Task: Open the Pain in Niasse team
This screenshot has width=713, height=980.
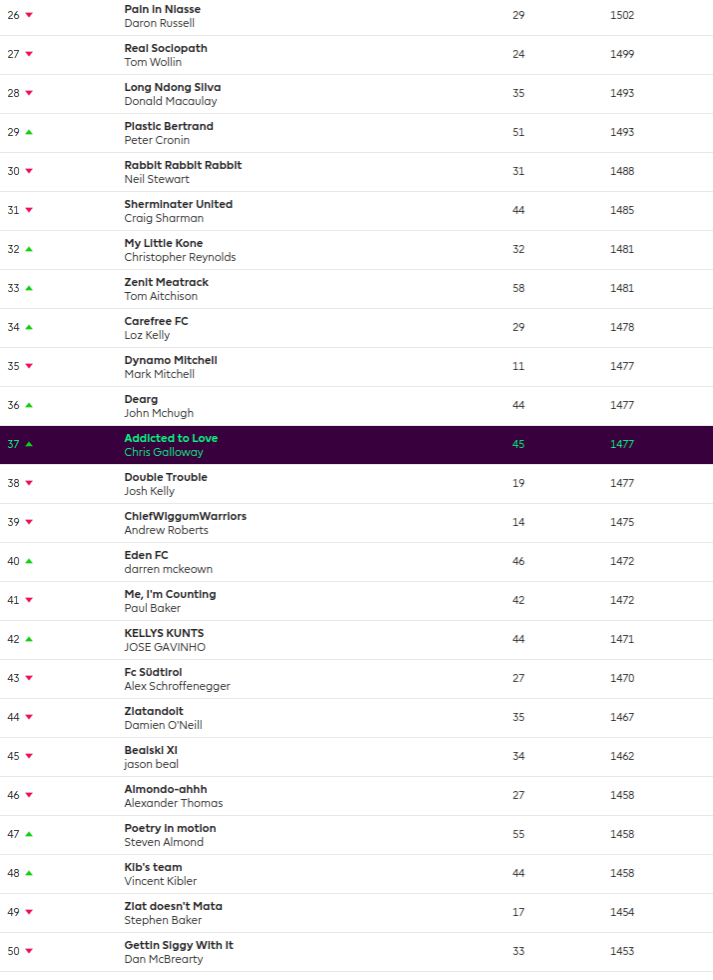Action: coord(162,8)
